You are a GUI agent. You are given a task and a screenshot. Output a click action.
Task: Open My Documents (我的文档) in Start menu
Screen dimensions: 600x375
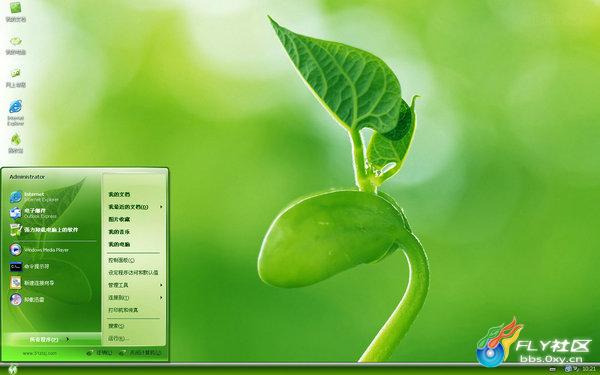point(119,194)
